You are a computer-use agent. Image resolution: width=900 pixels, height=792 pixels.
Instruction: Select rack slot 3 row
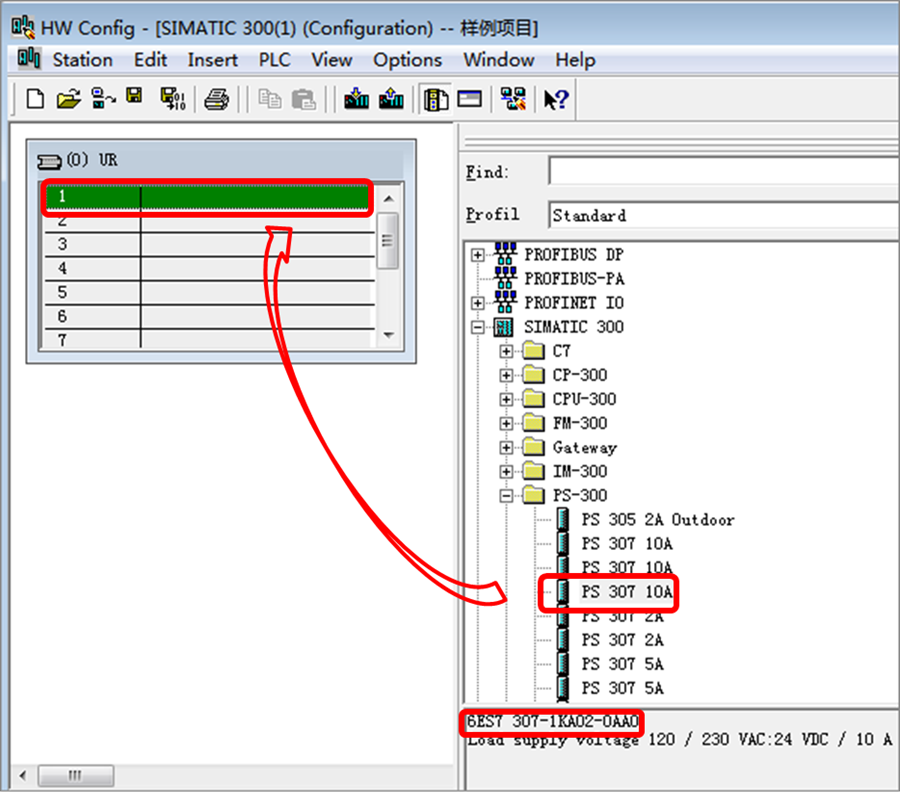pyautogui.click(x=208, y=244)
